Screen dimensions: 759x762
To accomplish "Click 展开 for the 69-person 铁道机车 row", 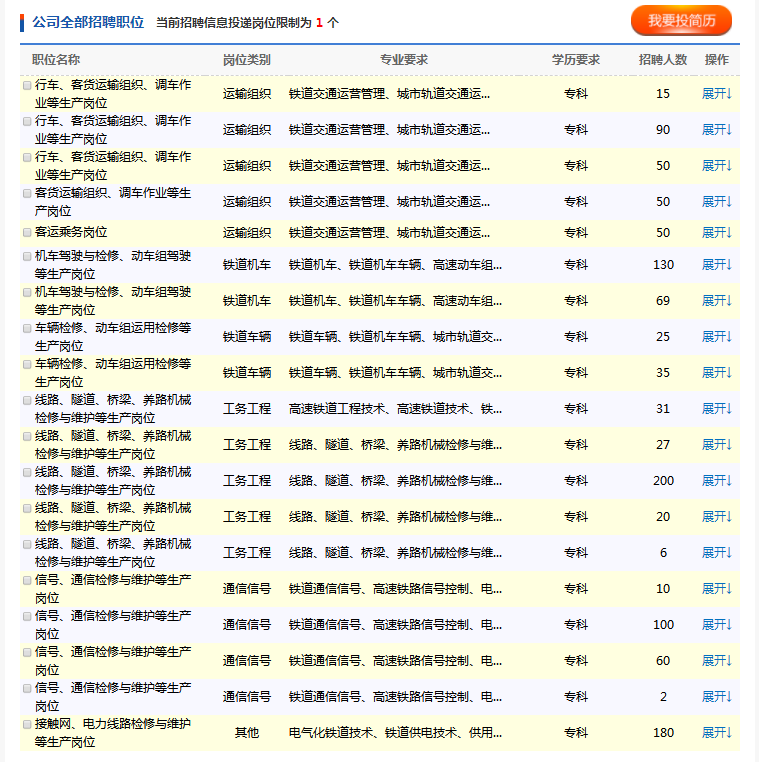I will [717, 301].
